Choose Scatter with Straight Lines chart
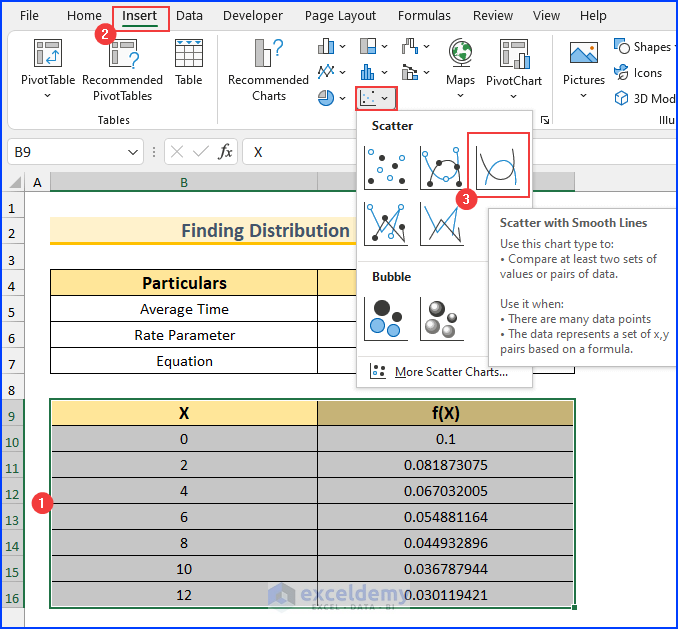Image resolution: width=678 pixels, height=629 pixels. click(441, 224)
